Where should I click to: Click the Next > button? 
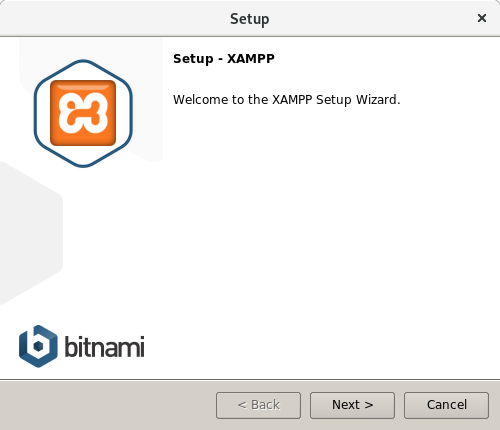[352, 405]
